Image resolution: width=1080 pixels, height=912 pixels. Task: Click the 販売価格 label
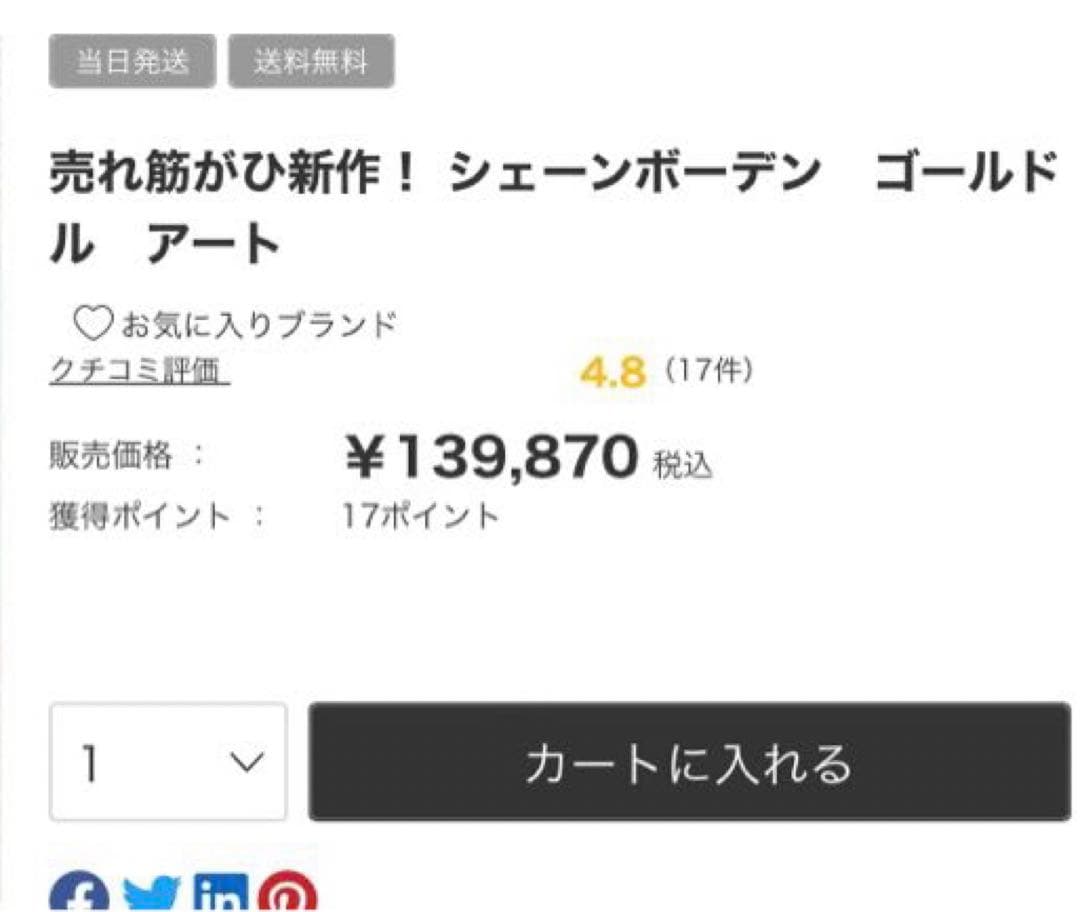[x=111, y=457]
